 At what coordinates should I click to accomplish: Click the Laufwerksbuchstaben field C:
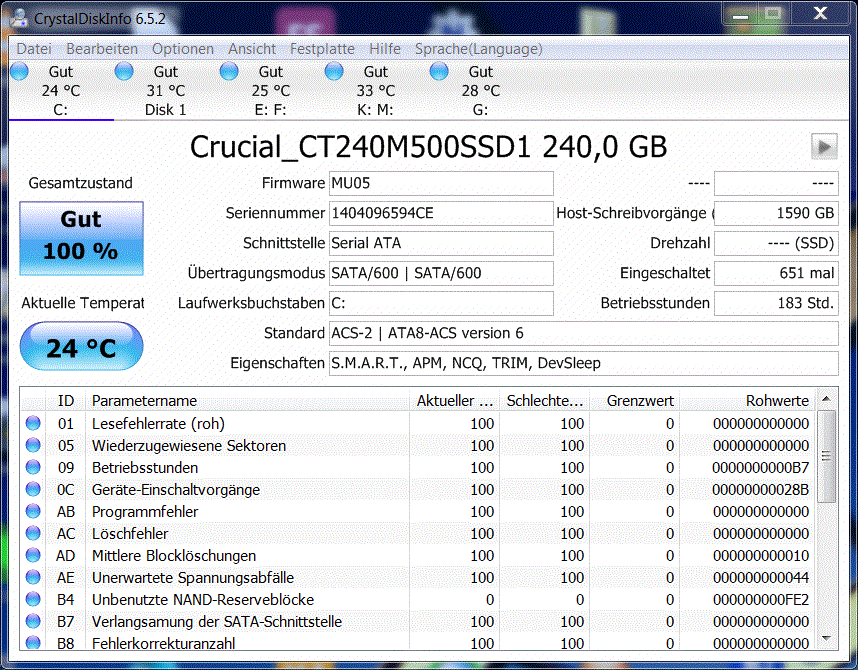pos(441,303)
